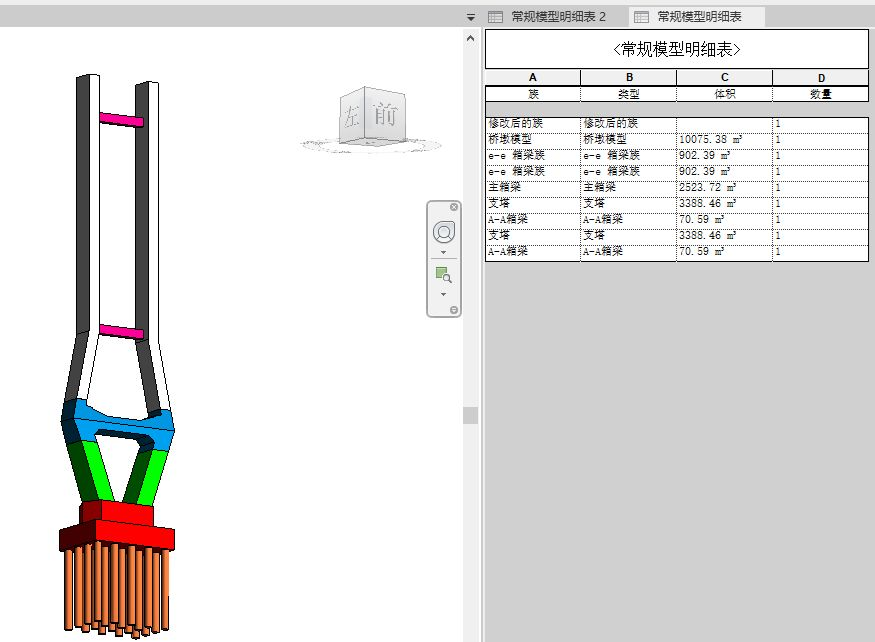Switch to the 常规模型明细表 tab
This screenshot has height=642, width=875.
coord(696,17)
